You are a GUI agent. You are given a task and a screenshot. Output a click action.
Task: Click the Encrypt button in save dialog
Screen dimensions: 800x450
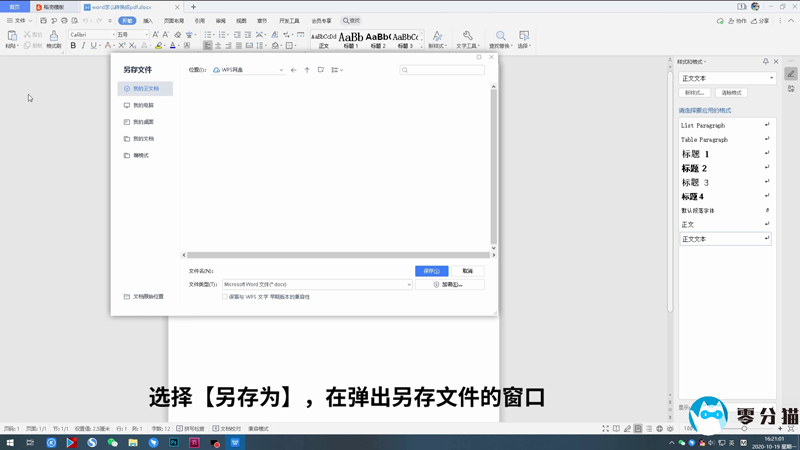tap(449, 285)
